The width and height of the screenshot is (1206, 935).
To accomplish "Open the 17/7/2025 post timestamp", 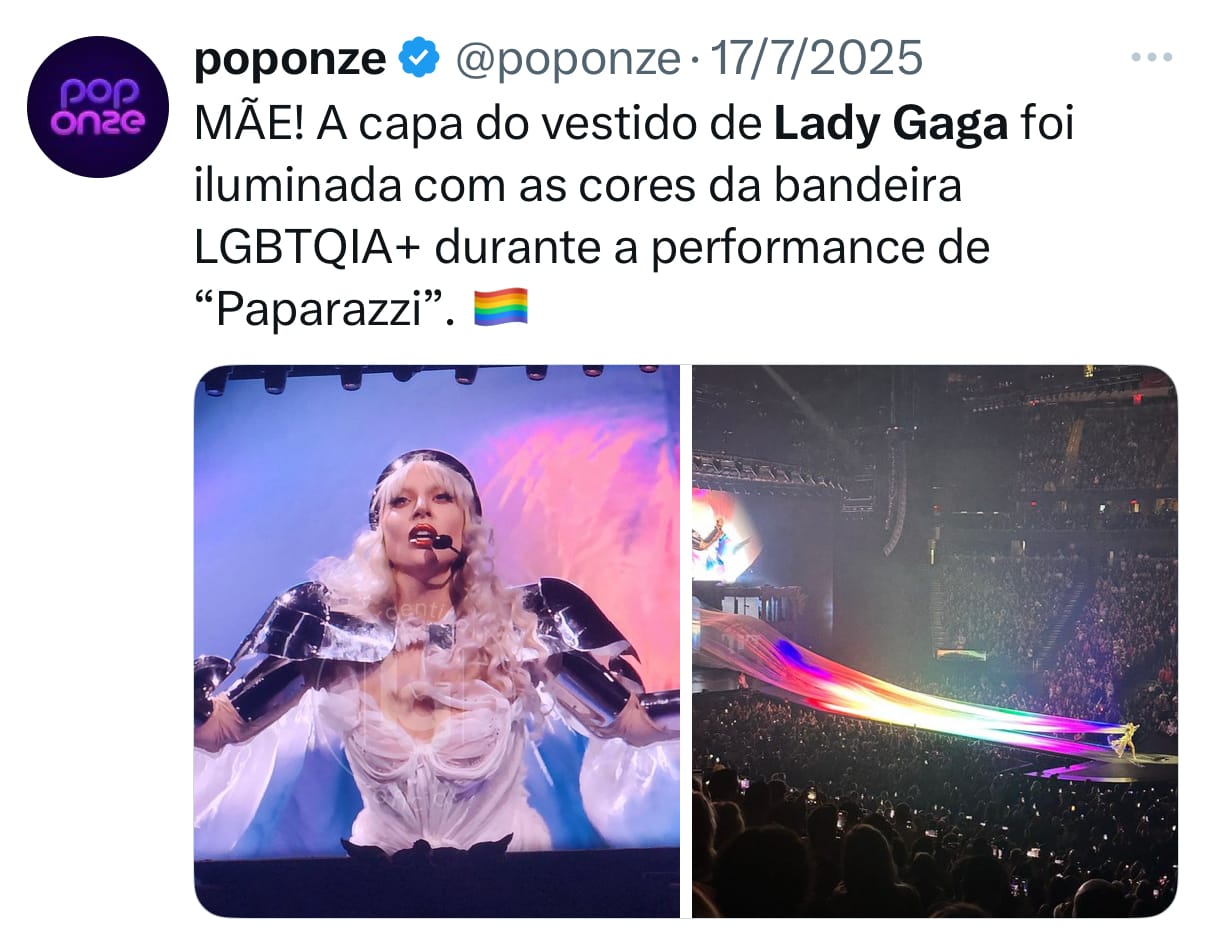I will click(815, 61).
